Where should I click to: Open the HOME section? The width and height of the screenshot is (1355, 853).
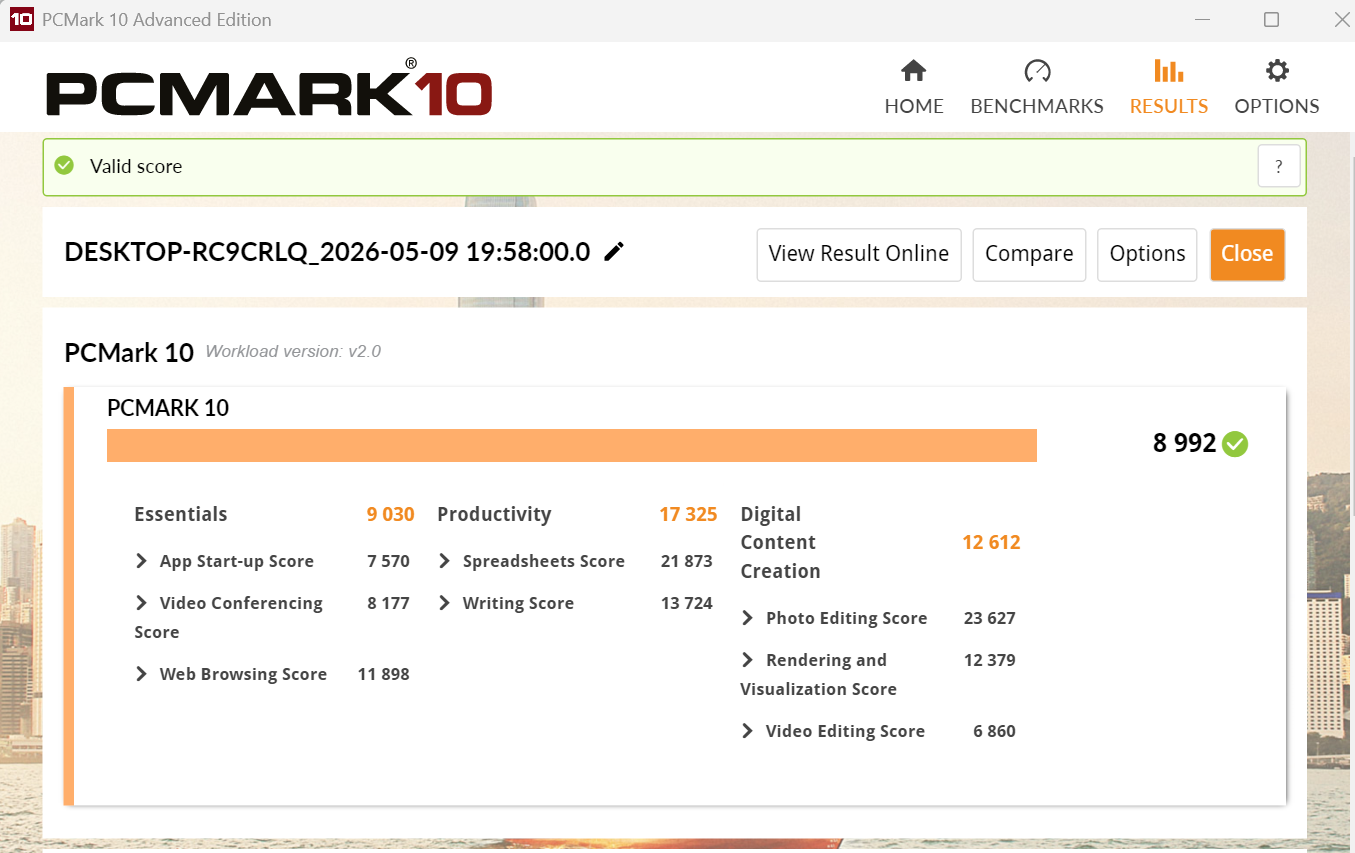click(x=914, y=87)
